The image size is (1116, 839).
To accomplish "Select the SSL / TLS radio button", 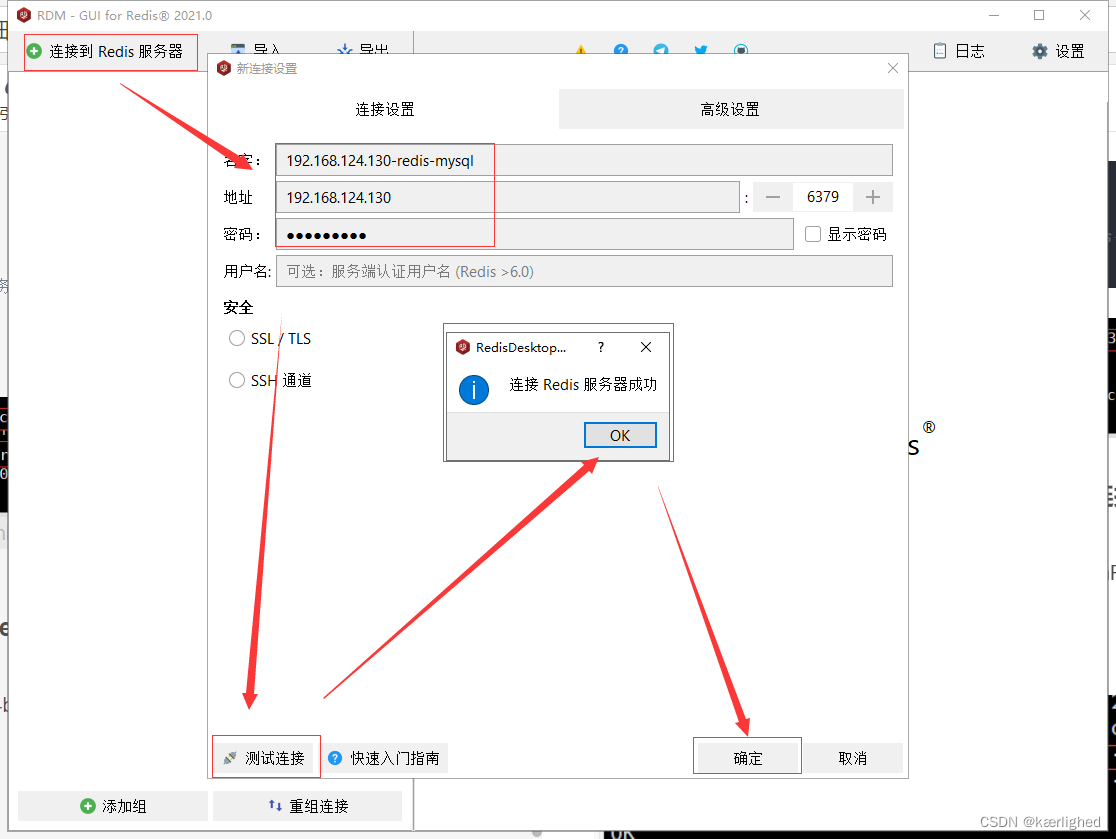I will point(236,338).
